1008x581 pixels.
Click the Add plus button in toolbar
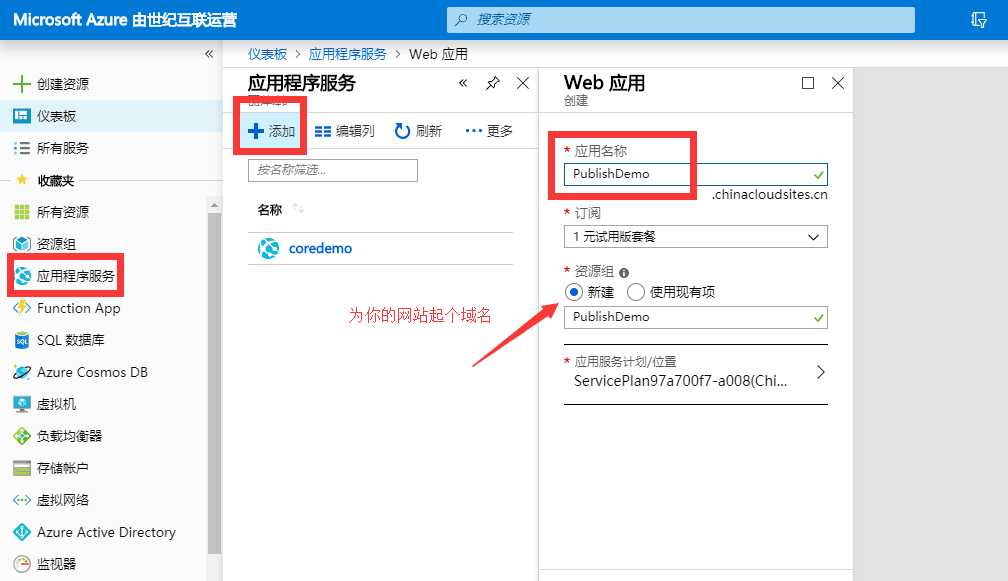pos(271,131)
